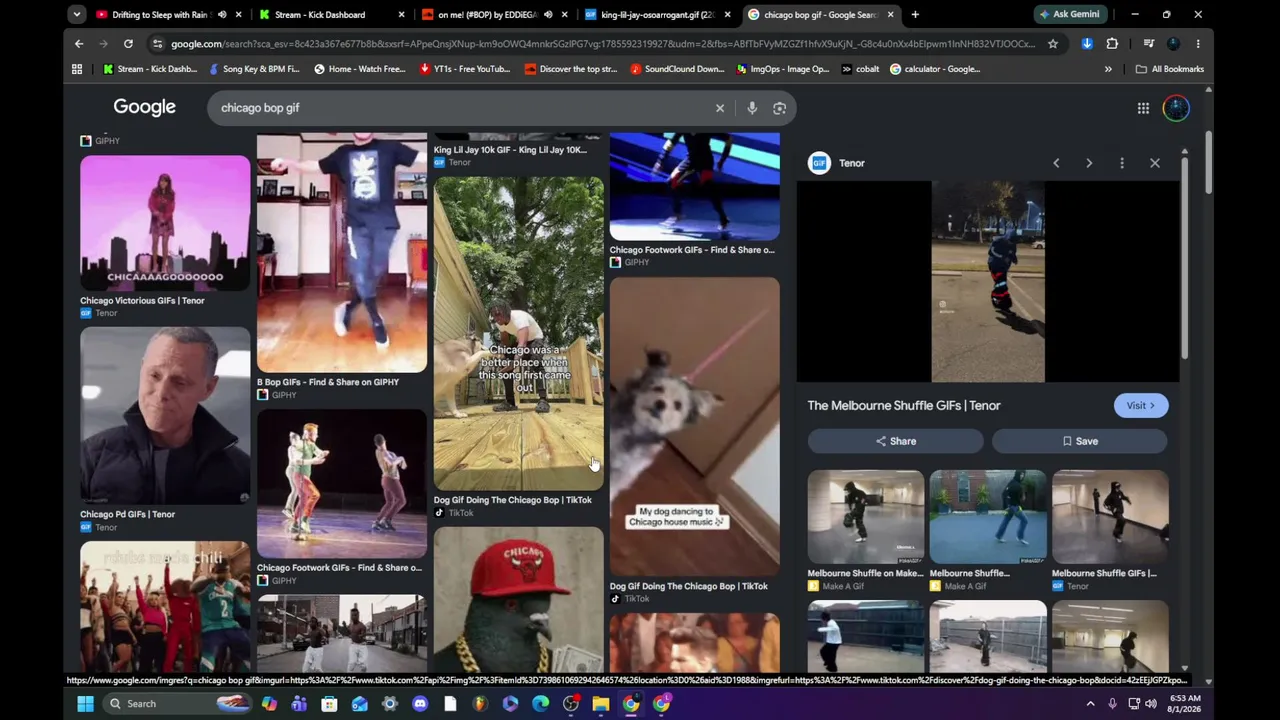Share the previewed Tenor GIF
The width and height of the screenshot is (1280, 720).
[x=896, y=441]
